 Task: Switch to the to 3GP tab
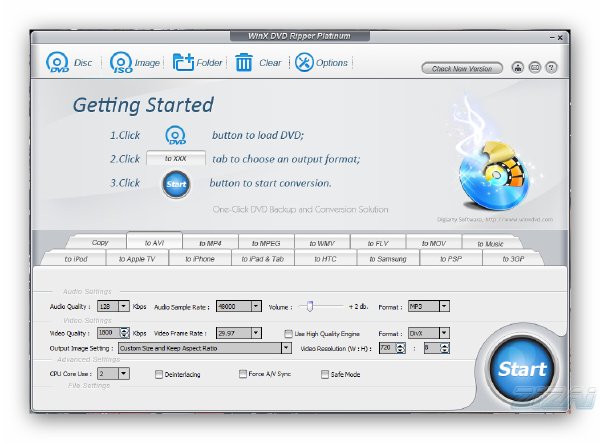coord(513,259)
